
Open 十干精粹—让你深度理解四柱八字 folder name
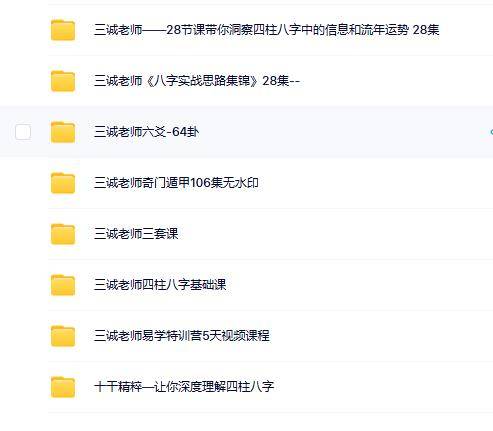(184, 387)
